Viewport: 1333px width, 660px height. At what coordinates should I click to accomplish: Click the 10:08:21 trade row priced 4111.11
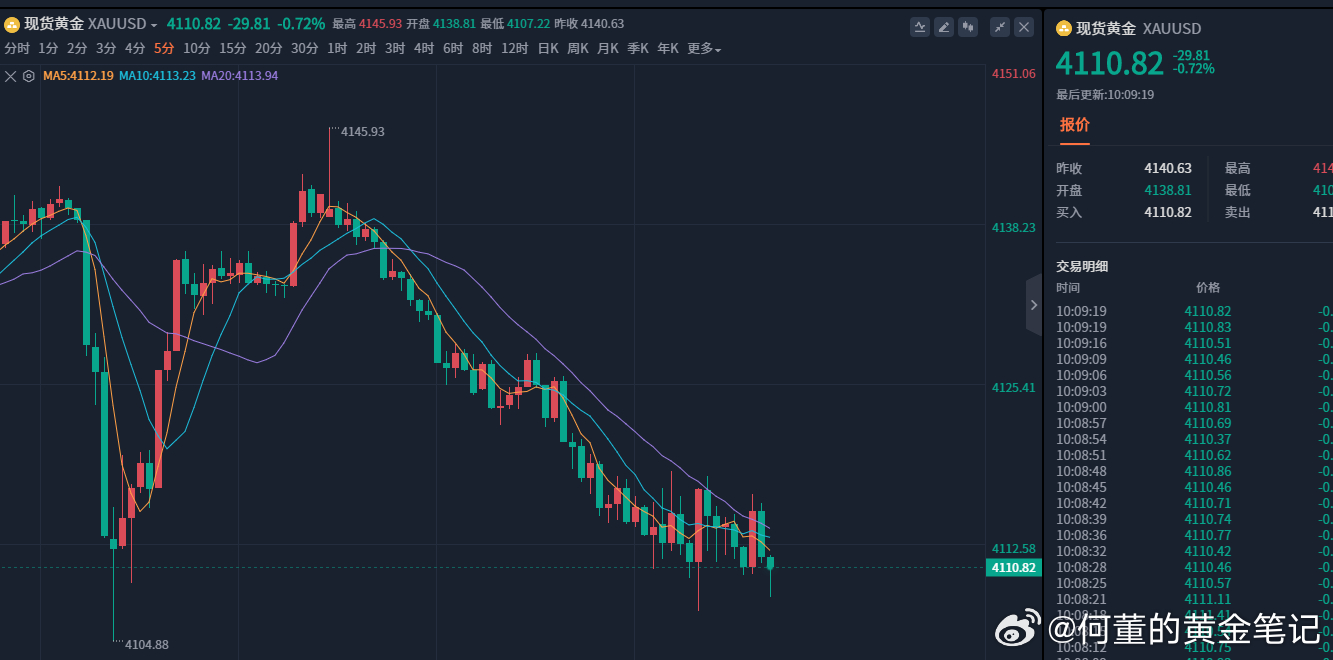point(1194,599)
